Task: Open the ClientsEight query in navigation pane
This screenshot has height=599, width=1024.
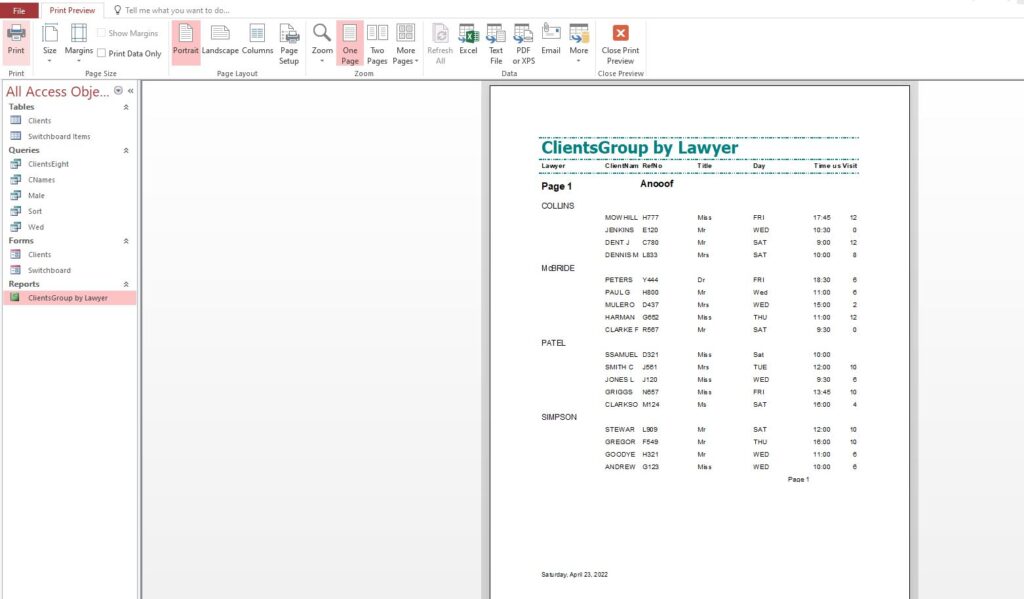Action: 48,164
